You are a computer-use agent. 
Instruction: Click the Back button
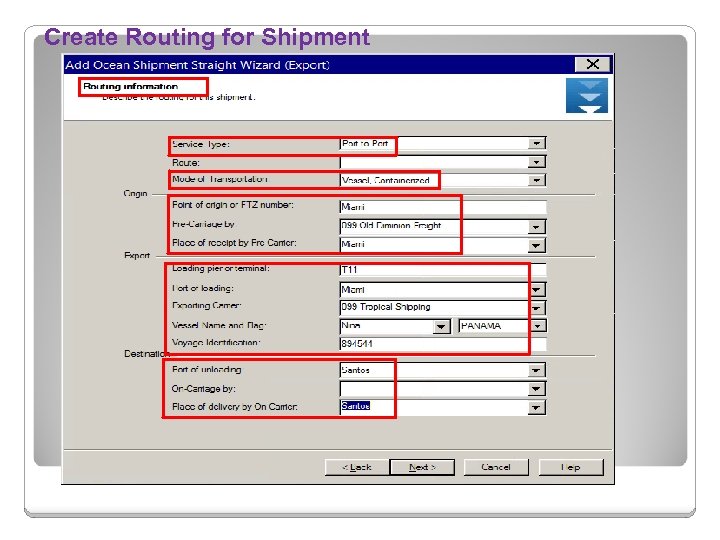357,467
